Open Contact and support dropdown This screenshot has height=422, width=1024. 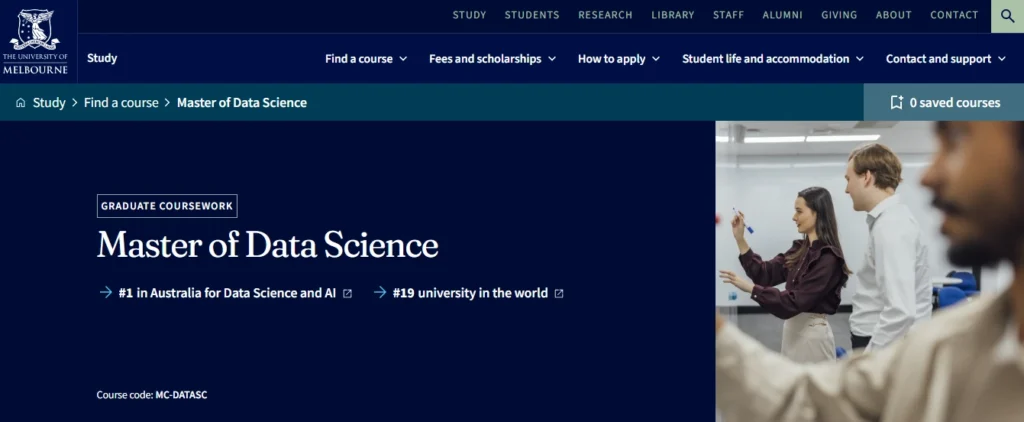coord(945,59)
